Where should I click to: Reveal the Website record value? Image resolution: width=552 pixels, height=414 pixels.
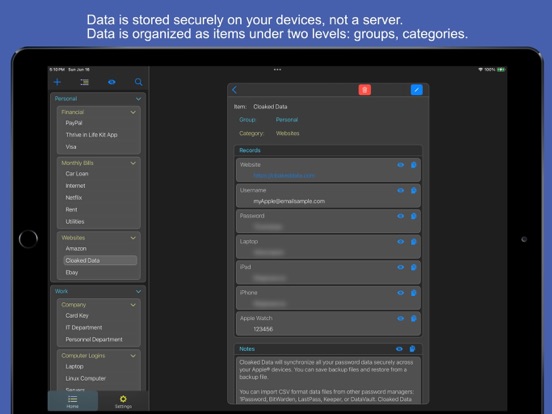click(x=401, y=165)
